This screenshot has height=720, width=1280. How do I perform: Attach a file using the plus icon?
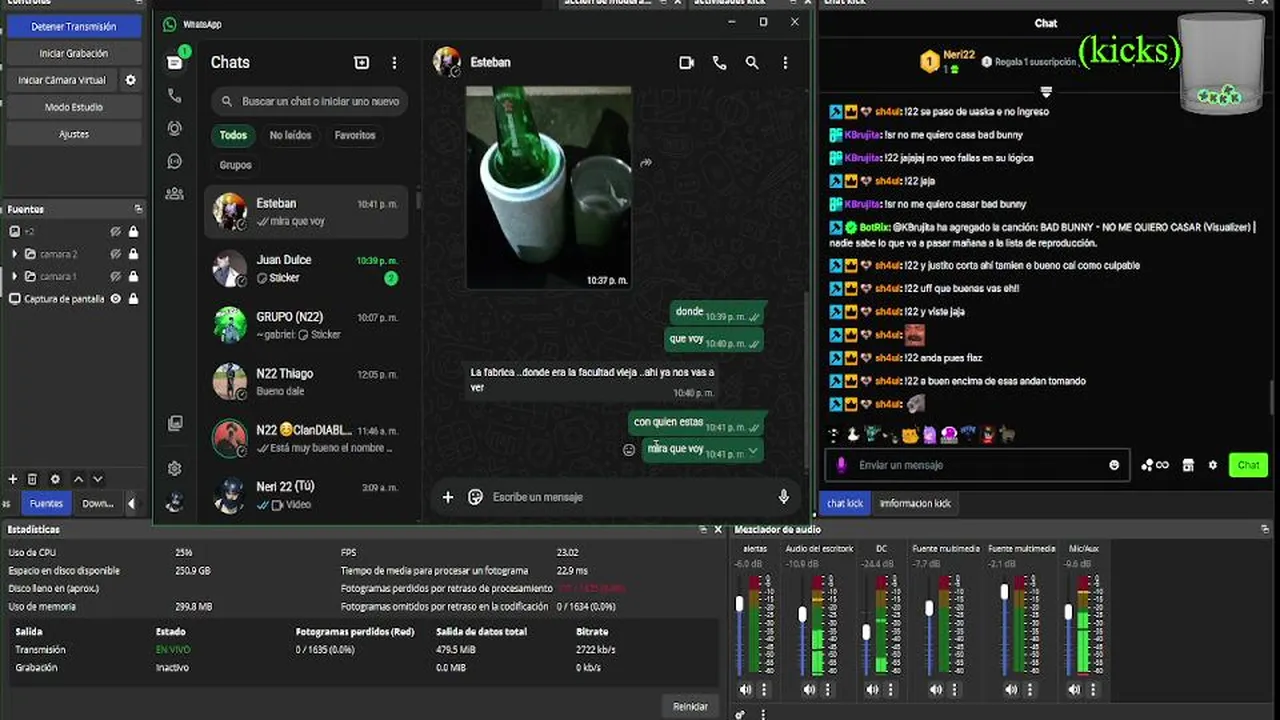pyautogui.click(x=448, y=497)
